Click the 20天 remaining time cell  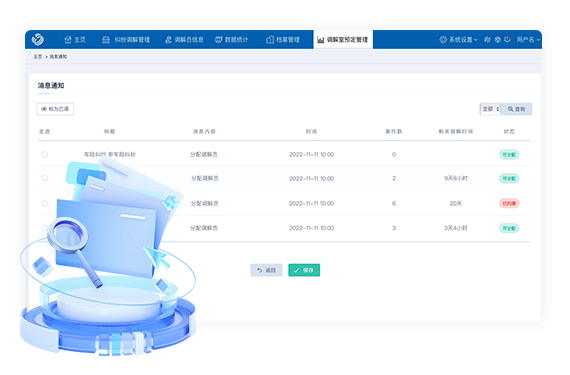point(455,203)
